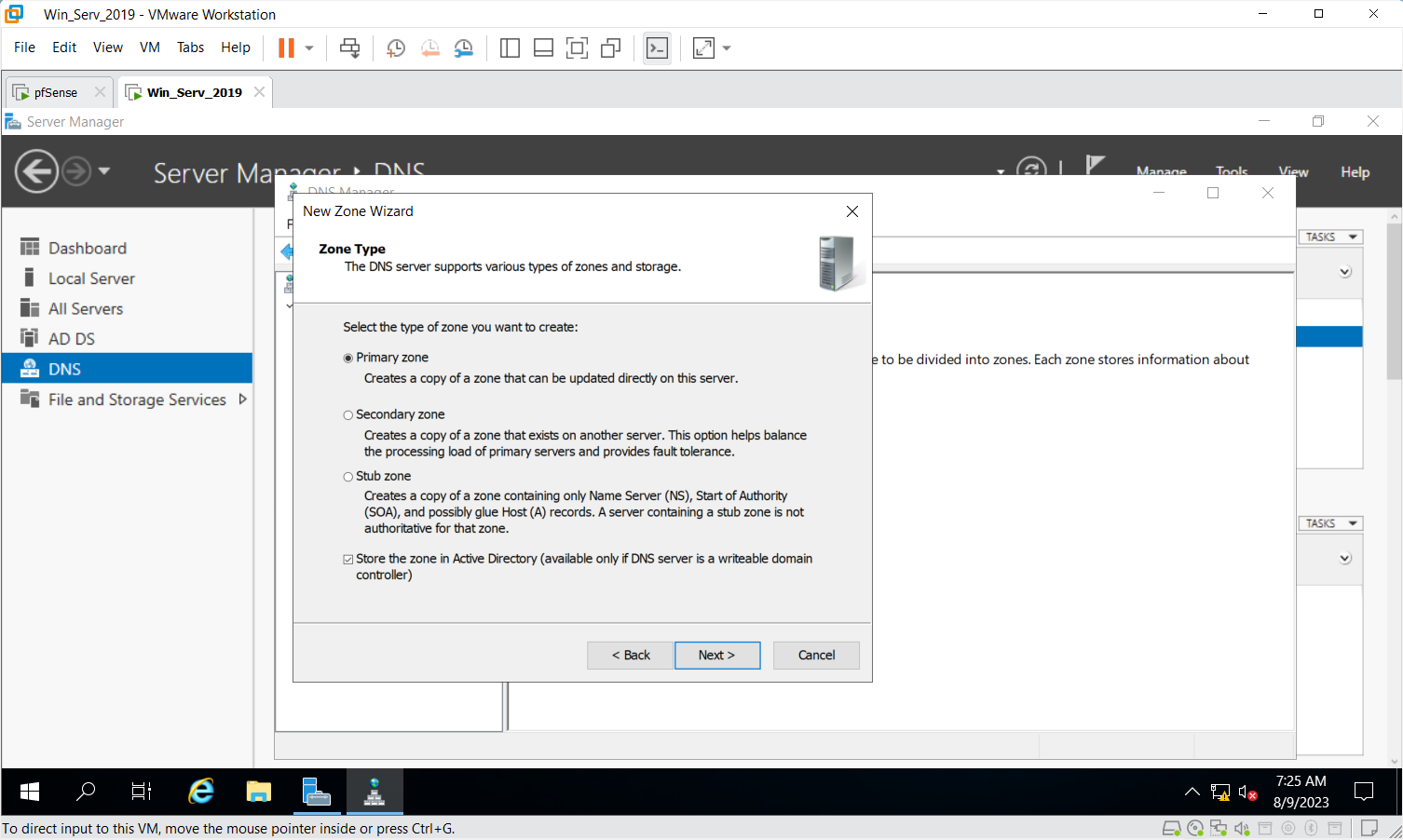Open the Windows Action Center notifications
The width and height of the screenshot is (1403, 840).
pos(1364,792)
